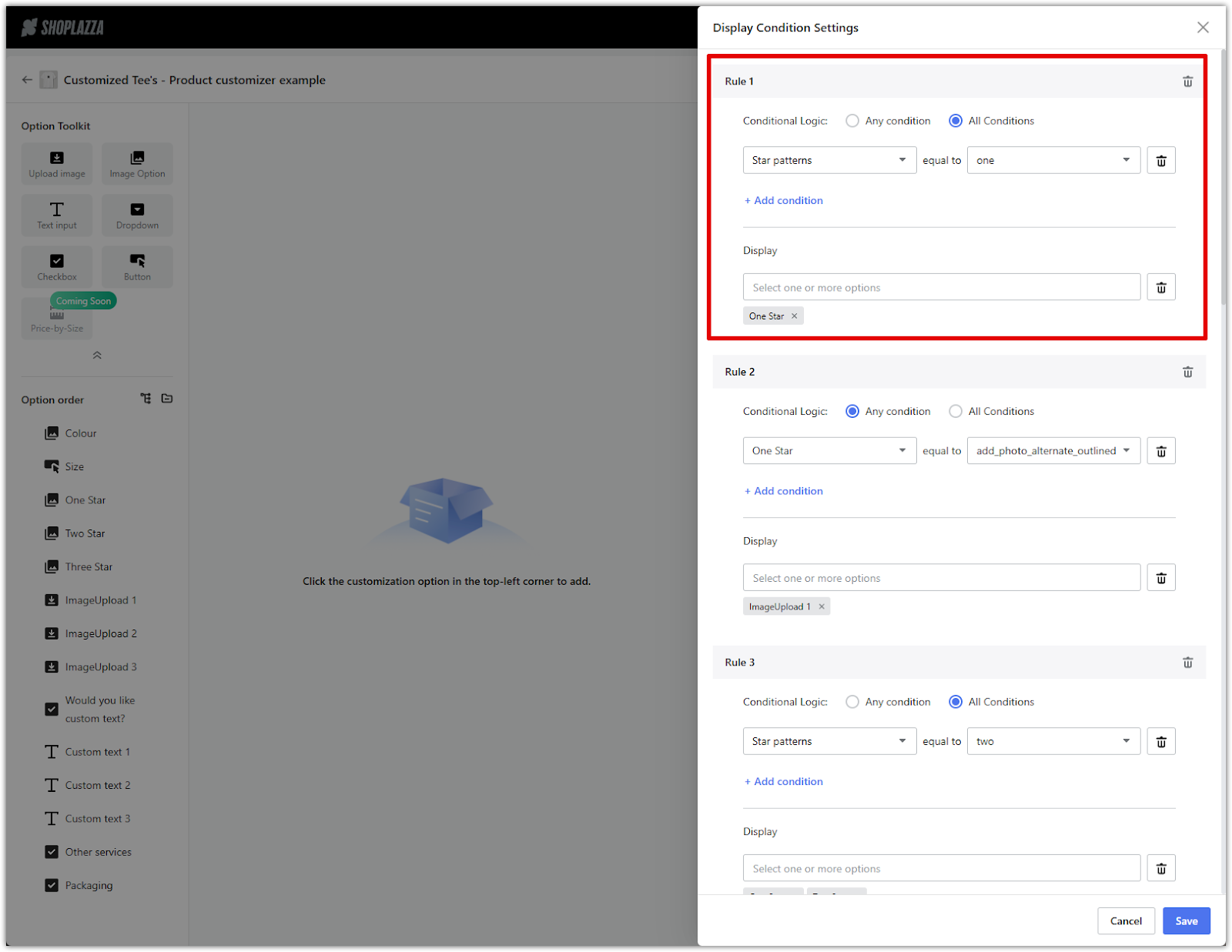Remove the Star patterns condition in Rule 1
1232x952 pixels.
[x=1160, y=161]
